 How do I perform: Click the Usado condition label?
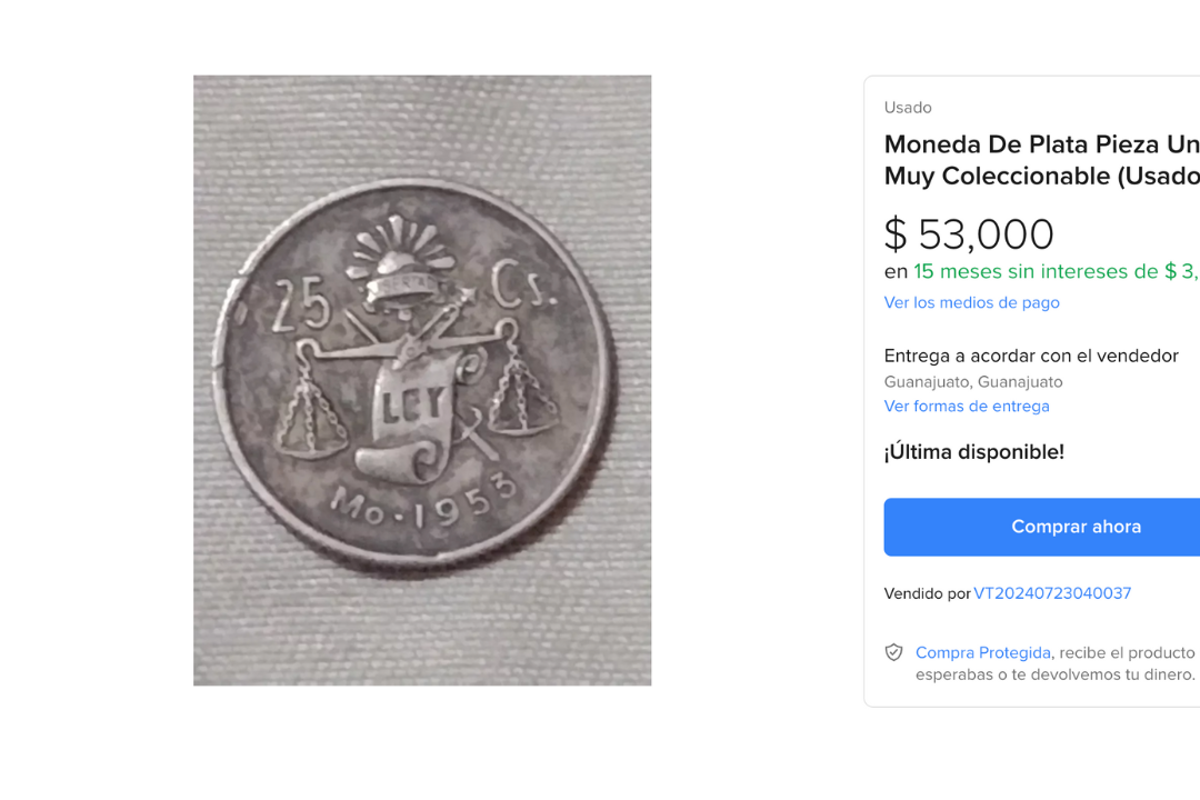(907, 107)
